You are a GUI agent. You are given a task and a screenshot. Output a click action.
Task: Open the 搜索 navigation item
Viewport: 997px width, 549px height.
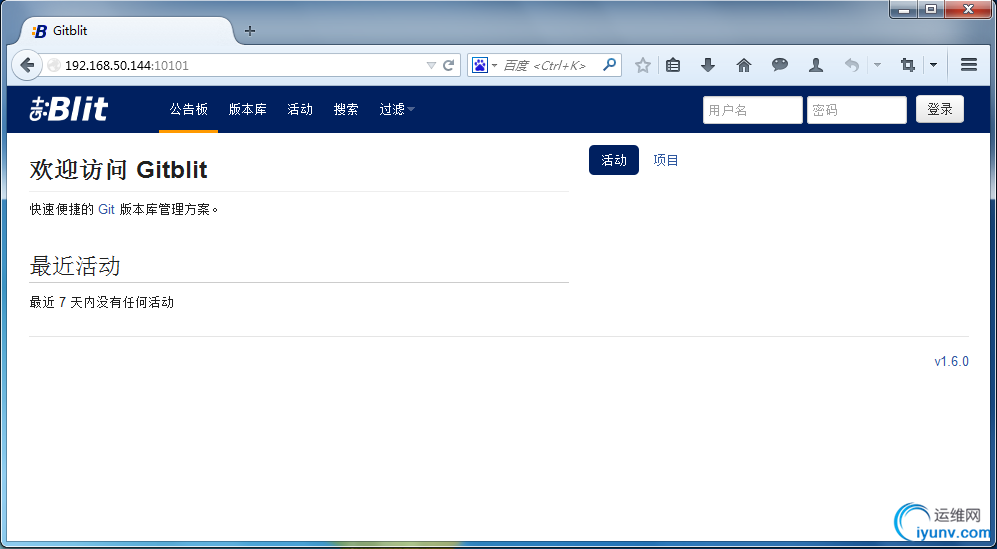[346, 109]
